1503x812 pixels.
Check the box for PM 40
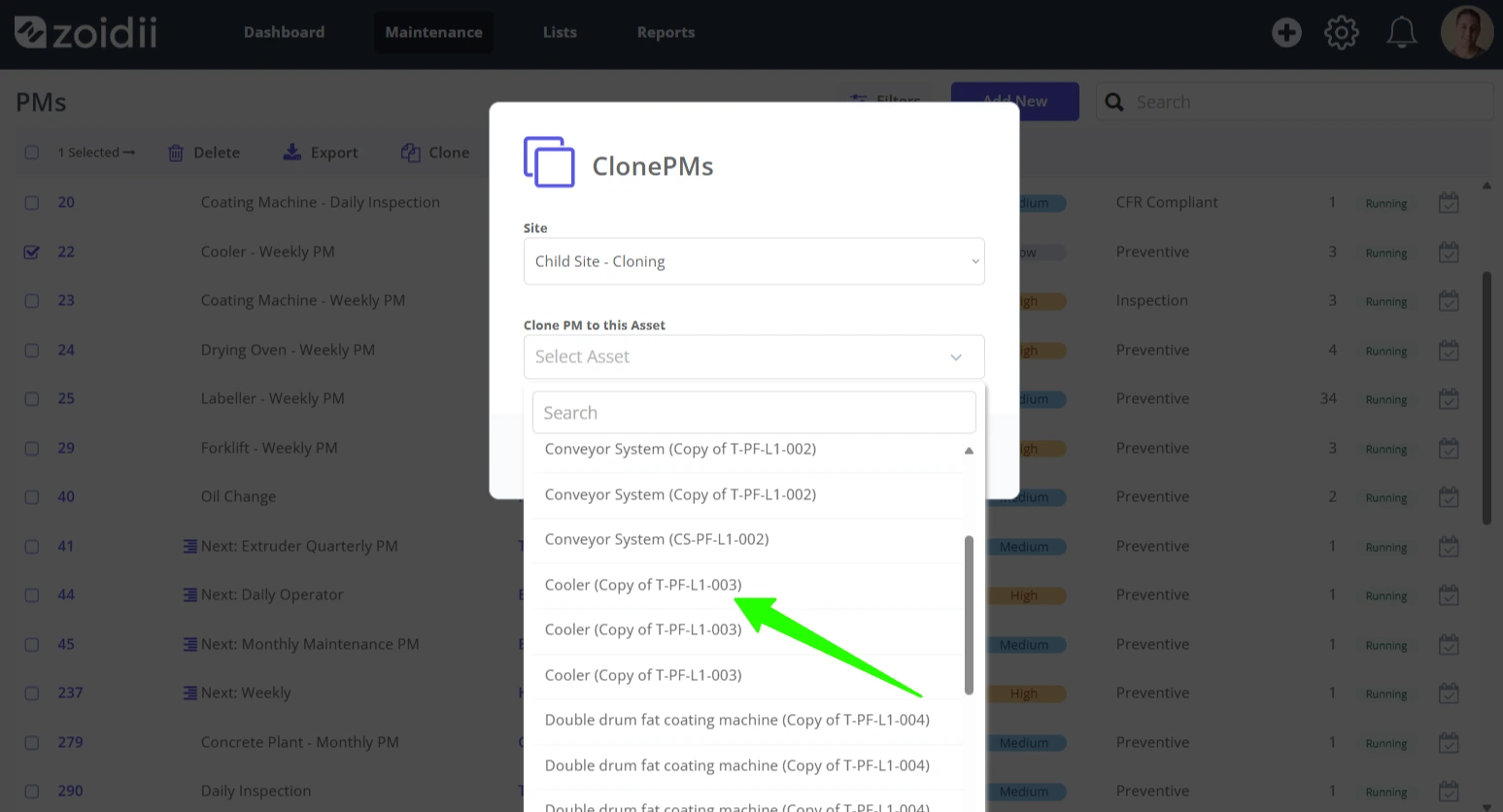[x=32, y=497]
